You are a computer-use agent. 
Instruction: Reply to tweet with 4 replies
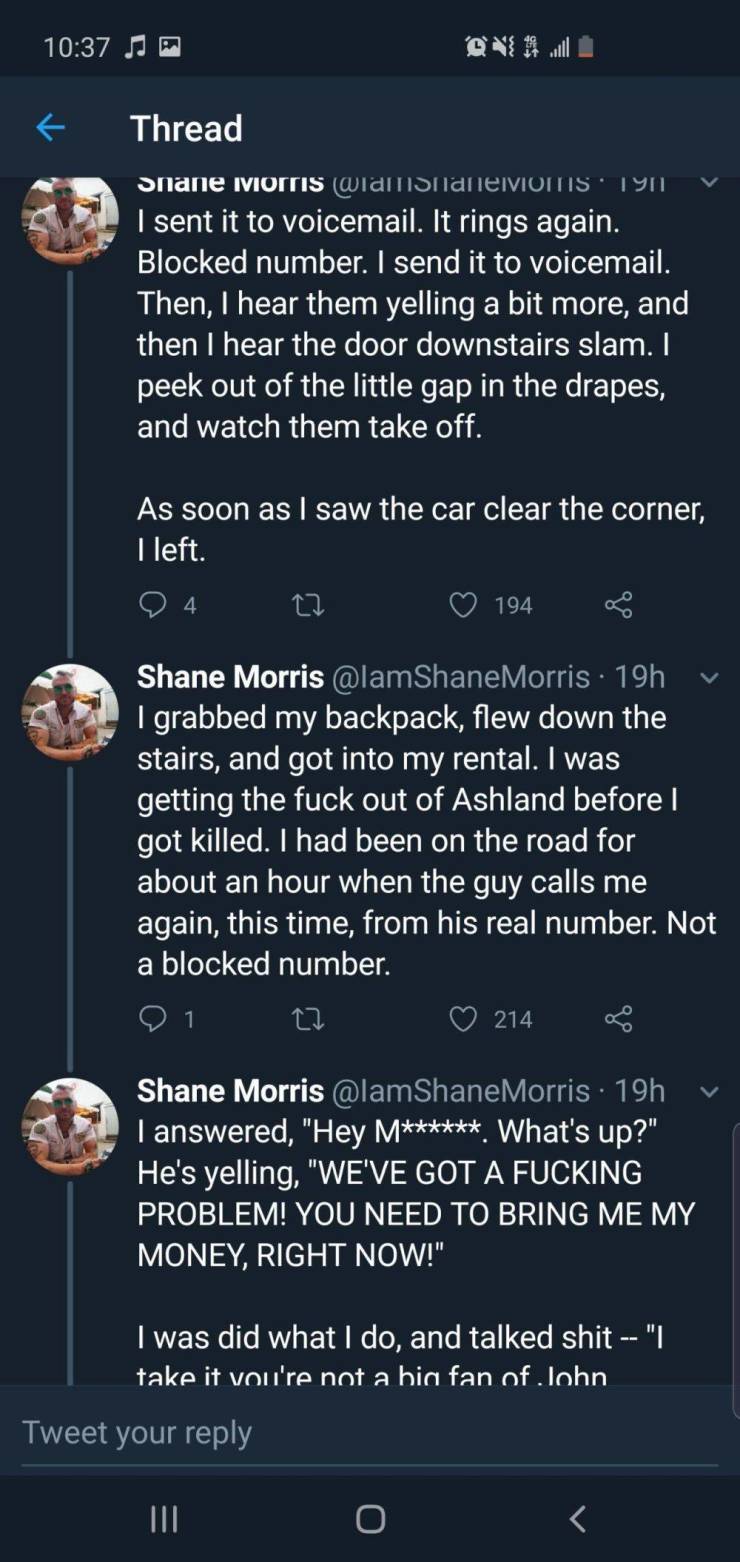(153, 605)
